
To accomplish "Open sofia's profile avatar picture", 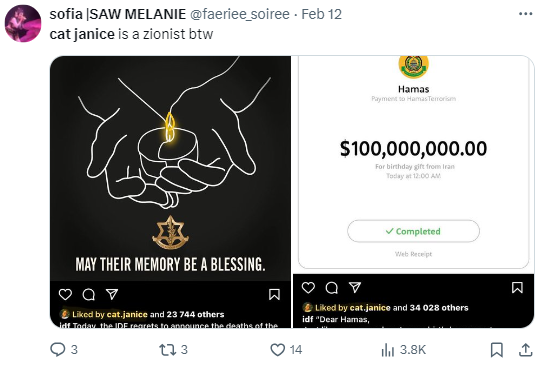I will (23, 24).
